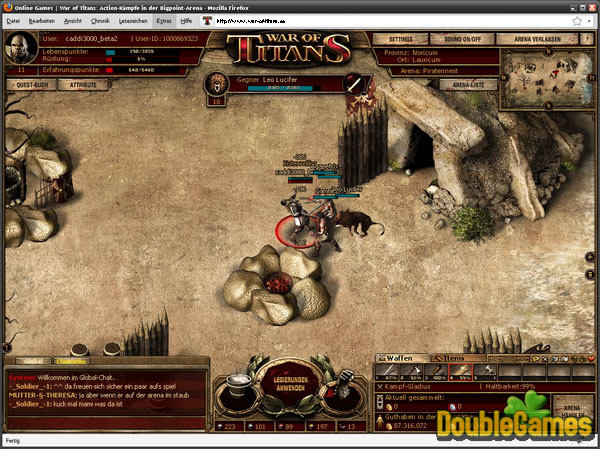Click the gold balance 87.316.072
This screenshot has height=449, width=600.
click(411, 426)
